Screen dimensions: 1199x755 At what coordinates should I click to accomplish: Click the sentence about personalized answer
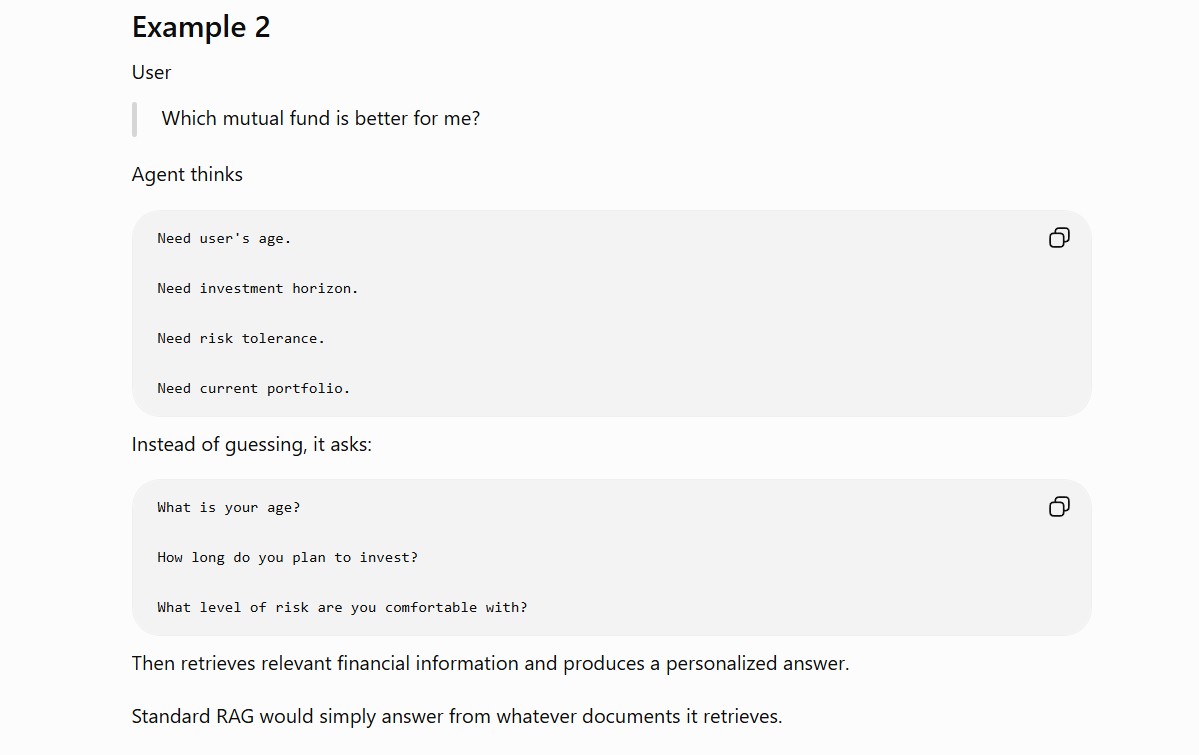[x=490, y=663]
